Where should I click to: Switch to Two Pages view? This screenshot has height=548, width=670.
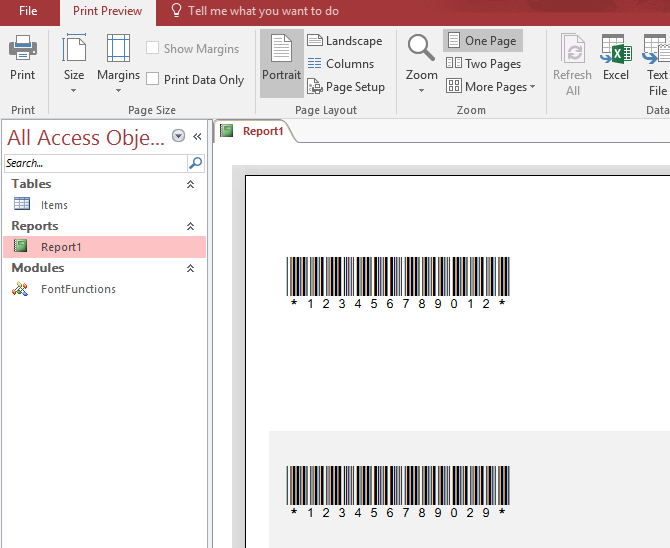coord(483,64)
